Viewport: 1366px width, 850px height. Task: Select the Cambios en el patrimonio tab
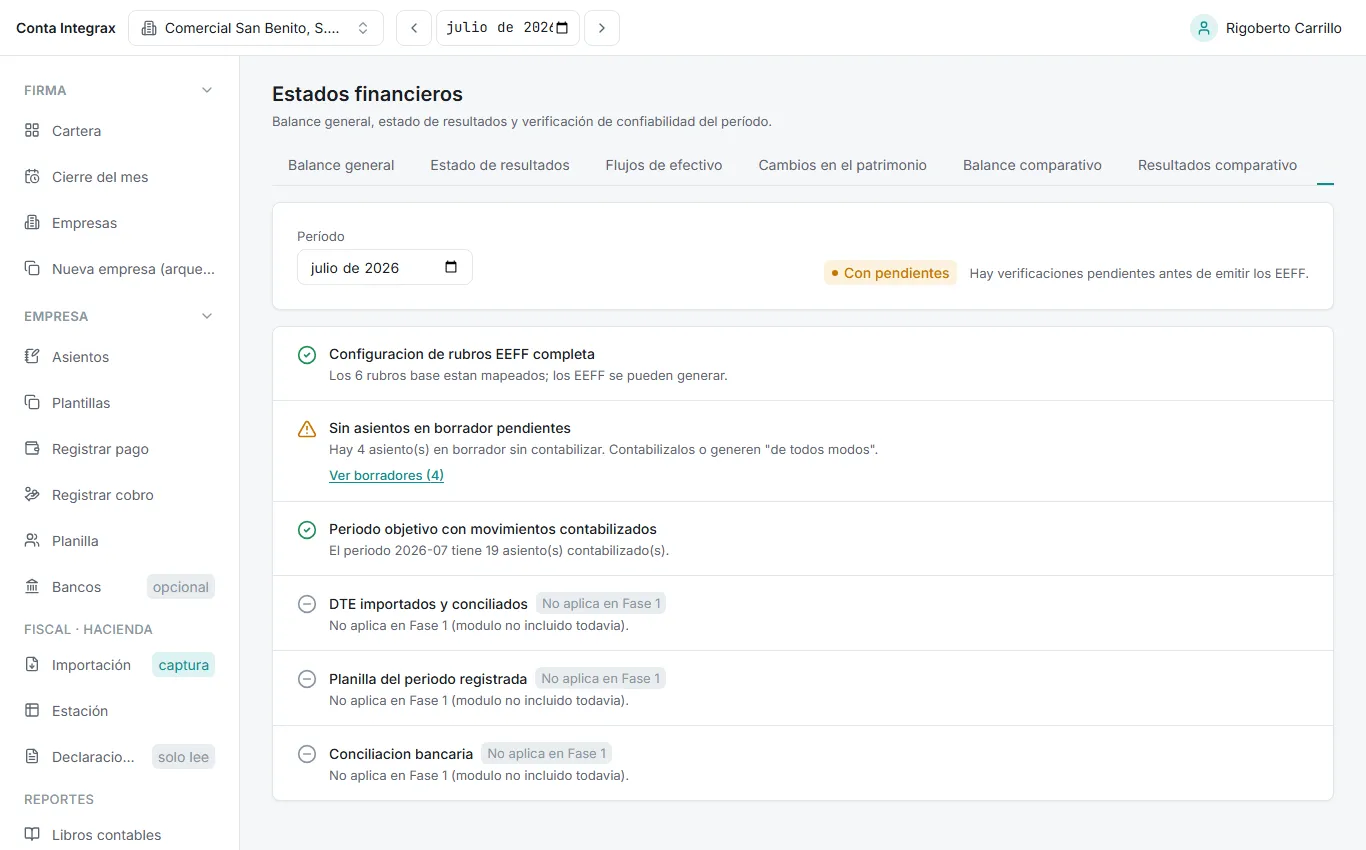click(843, 165)
